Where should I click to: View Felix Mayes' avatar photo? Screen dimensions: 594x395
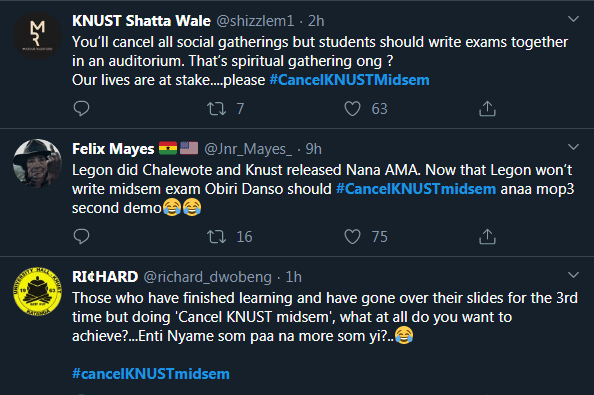(37, 163)
